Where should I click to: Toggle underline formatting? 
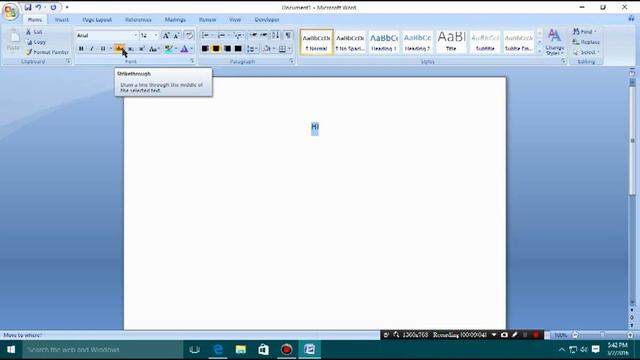[103, 49]
